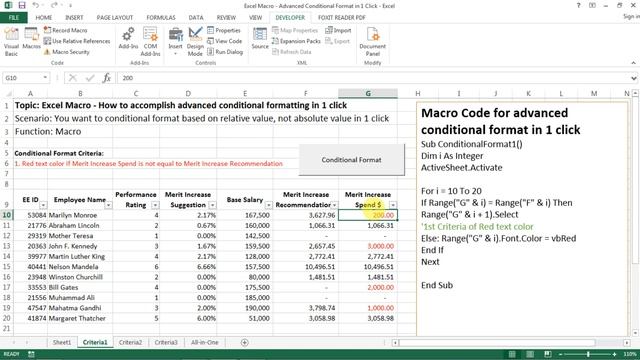The image size is (640, 360).
Task: Switch to the Criteria2 sheet tab
Action: pyautogui.click(x=130, y=342)
